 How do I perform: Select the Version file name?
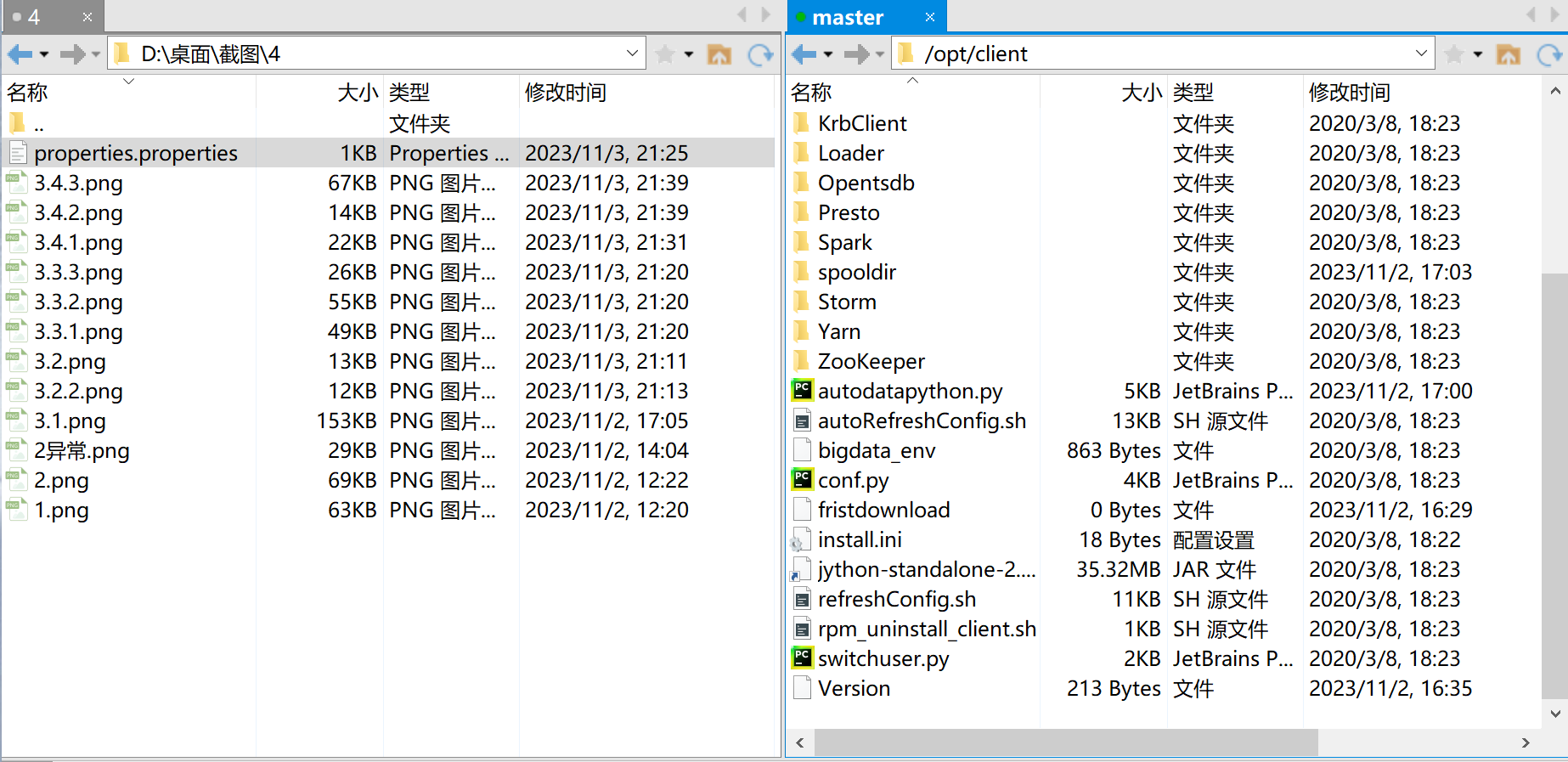point(854,688)
